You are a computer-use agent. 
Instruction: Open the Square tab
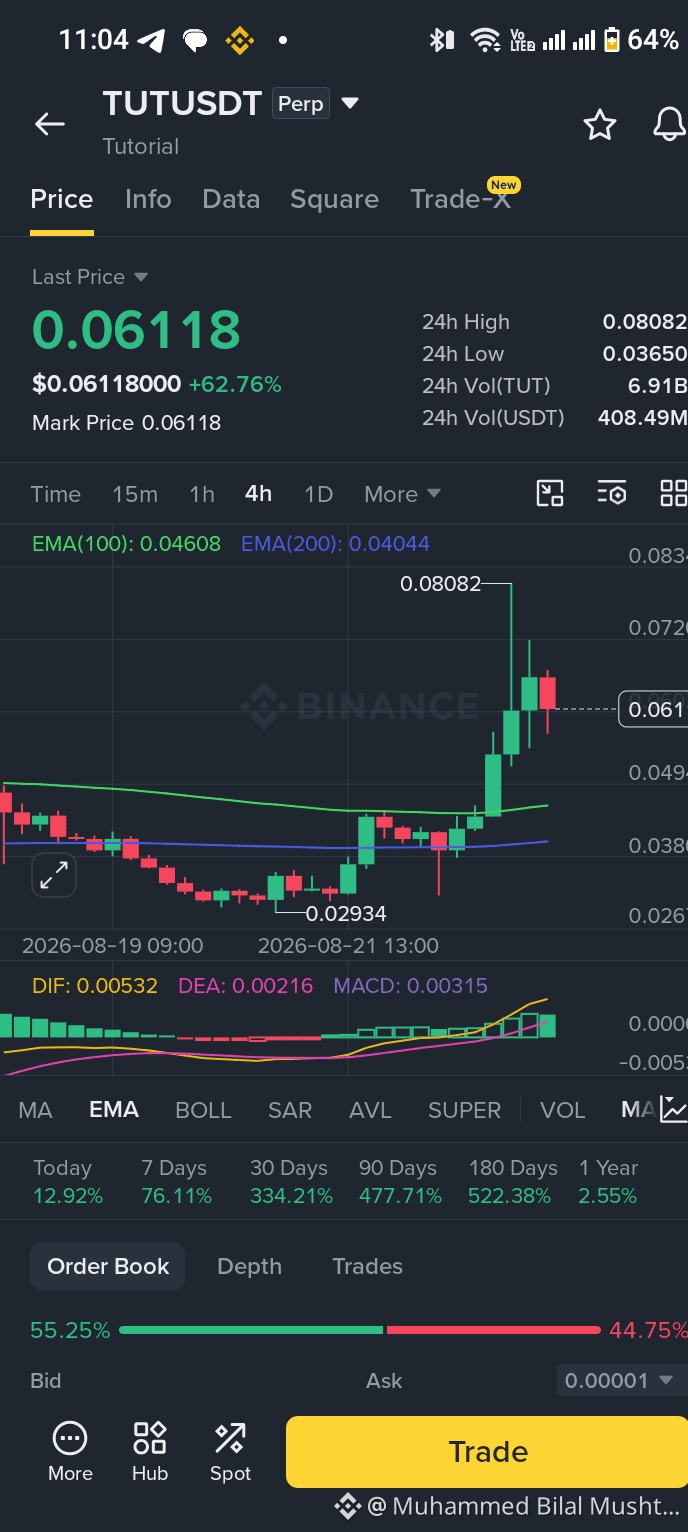coord(334,199)
